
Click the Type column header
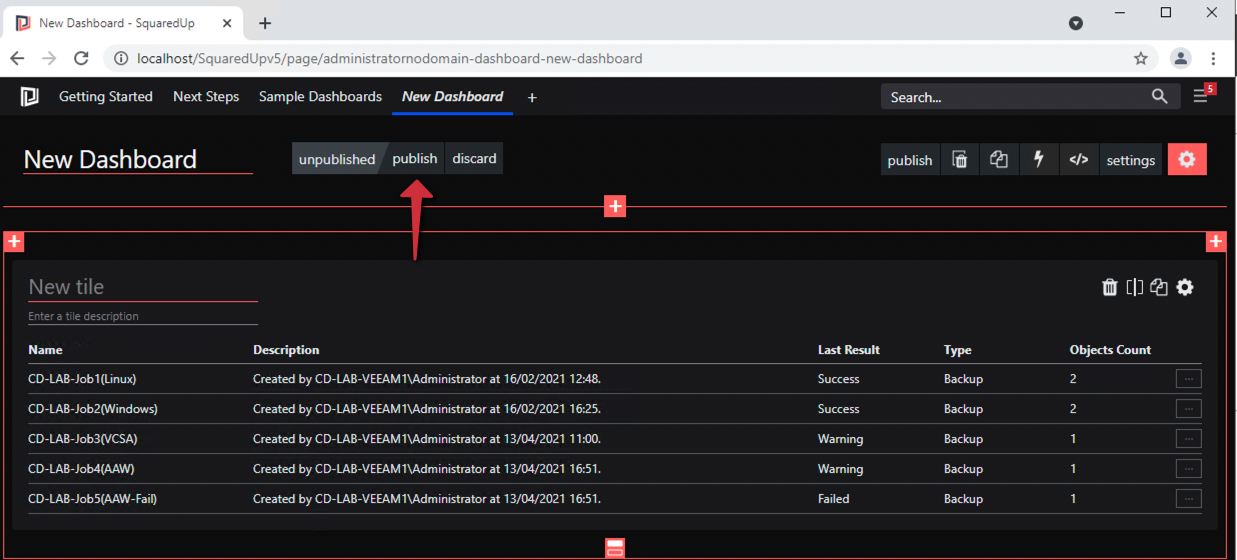coord(957,350)
